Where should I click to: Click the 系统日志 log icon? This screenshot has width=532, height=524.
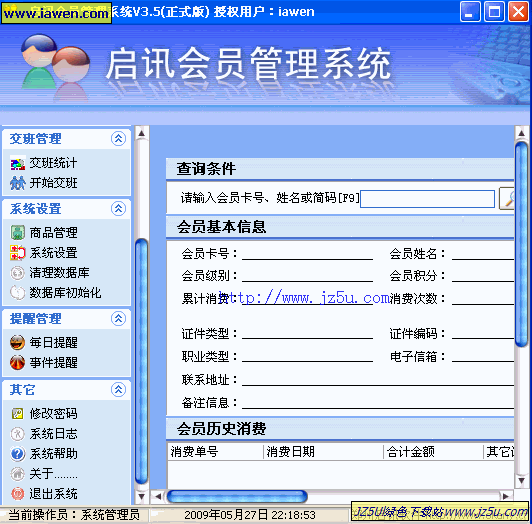point(18,434)
